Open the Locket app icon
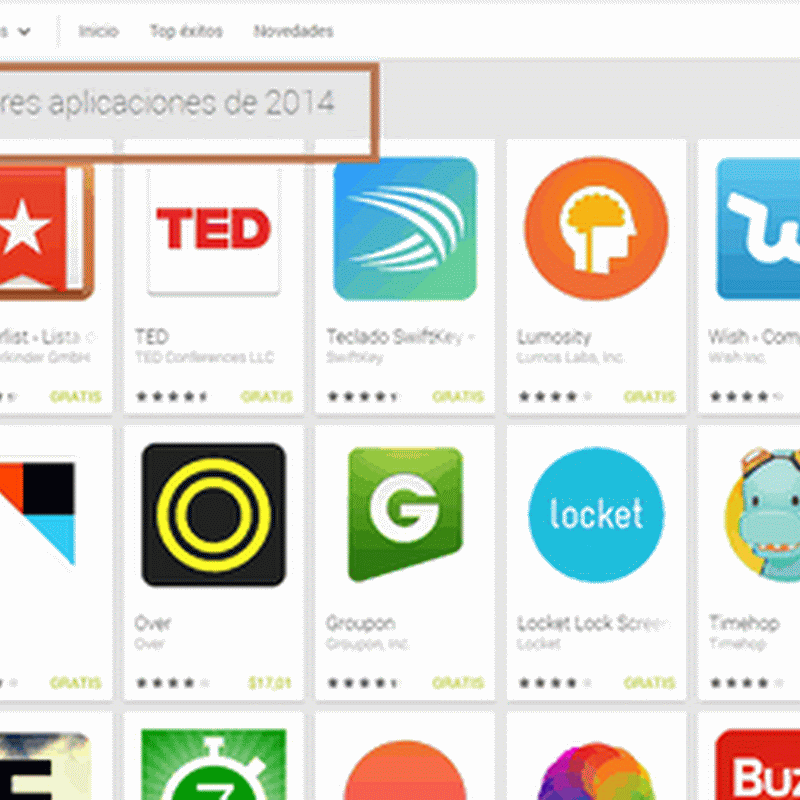The height and width of the screenshot is (800, 800). point(596,514)
